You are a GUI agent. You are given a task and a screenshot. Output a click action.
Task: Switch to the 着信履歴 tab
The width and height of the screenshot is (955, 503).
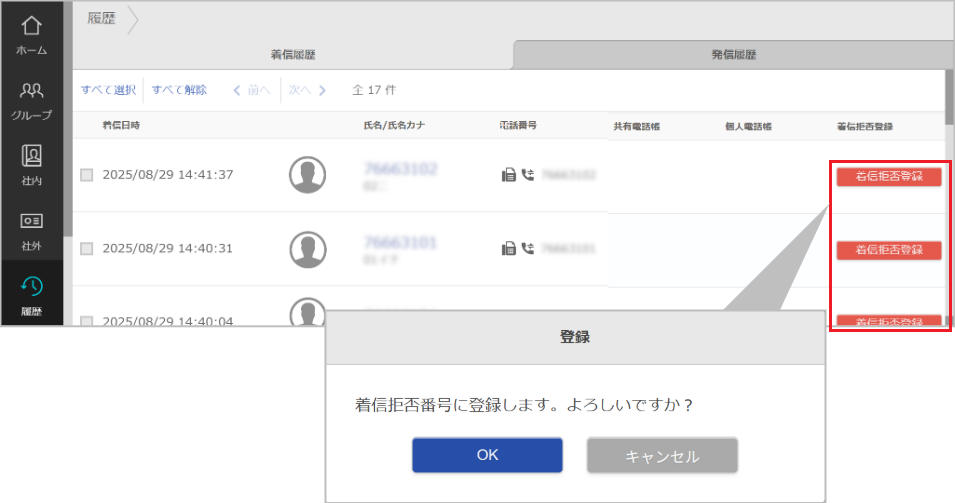293,55
